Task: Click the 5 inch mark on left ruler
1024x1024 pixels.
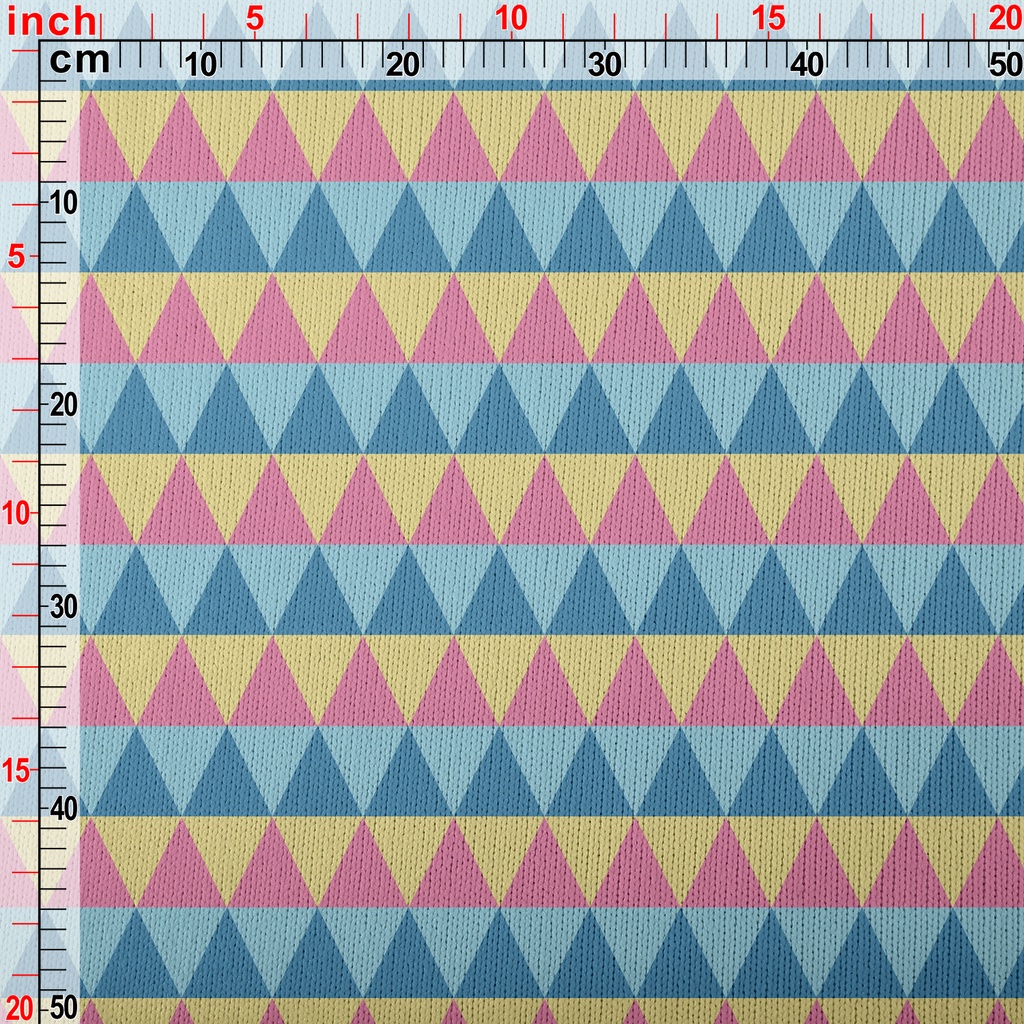Action: click(17, 256)
